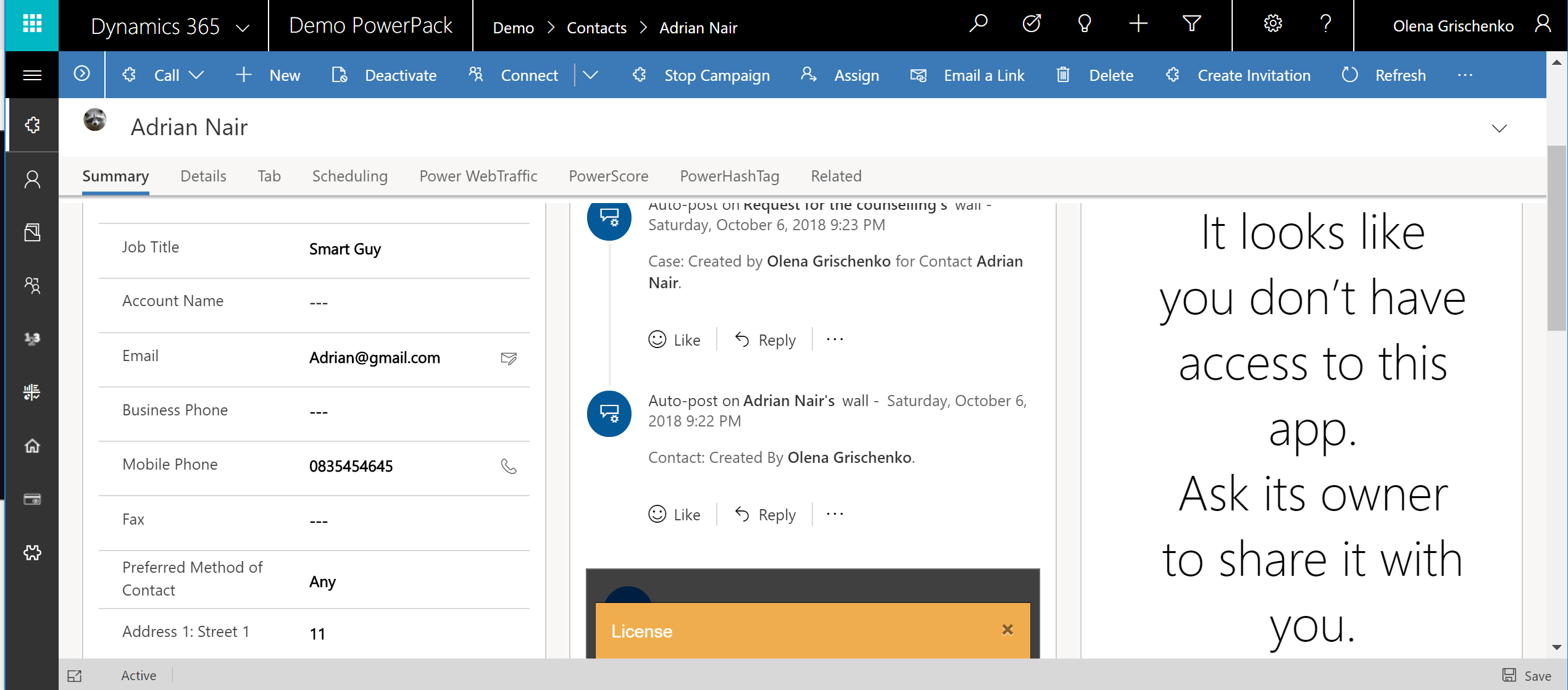This screenshot has width=1568, height=690.
Task: Open the app launcher waffle icon
Action: click(x=32, y=25)
